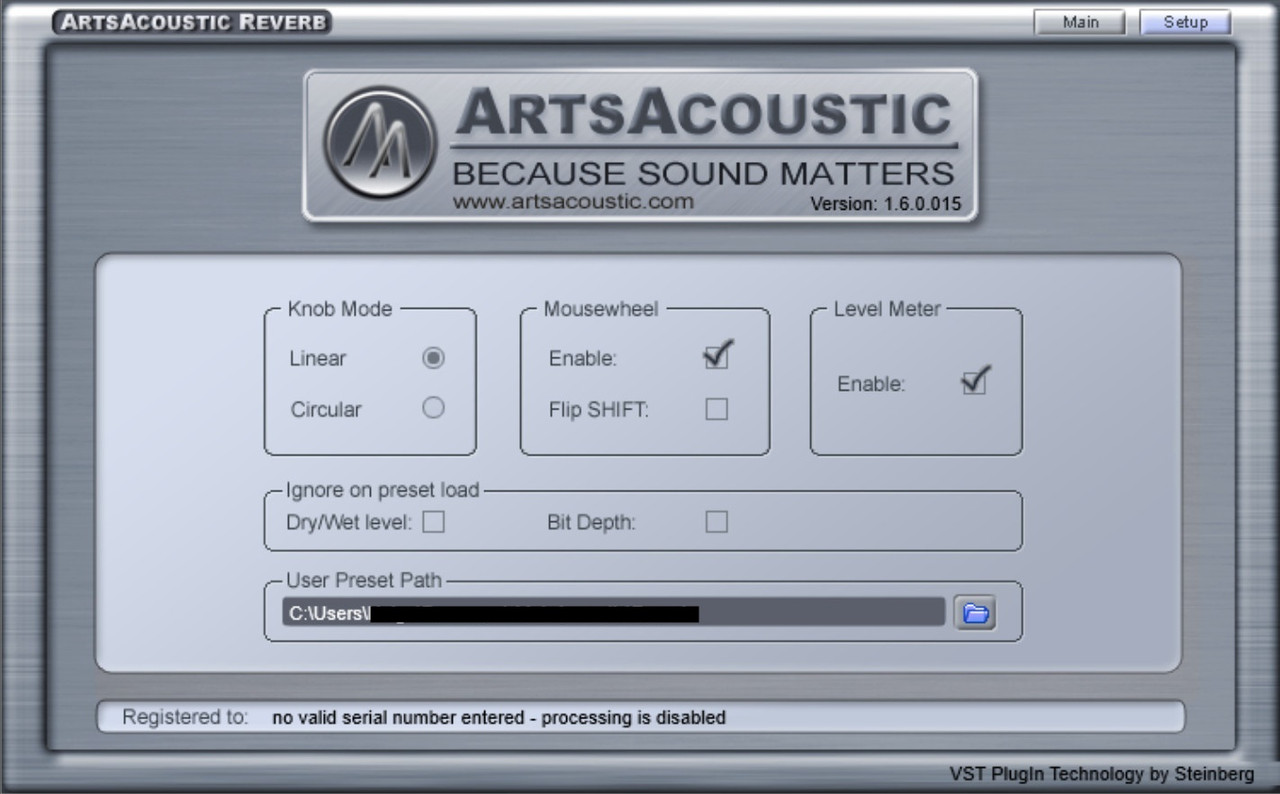Open the folder browse icon for preset path

point(975,612)
